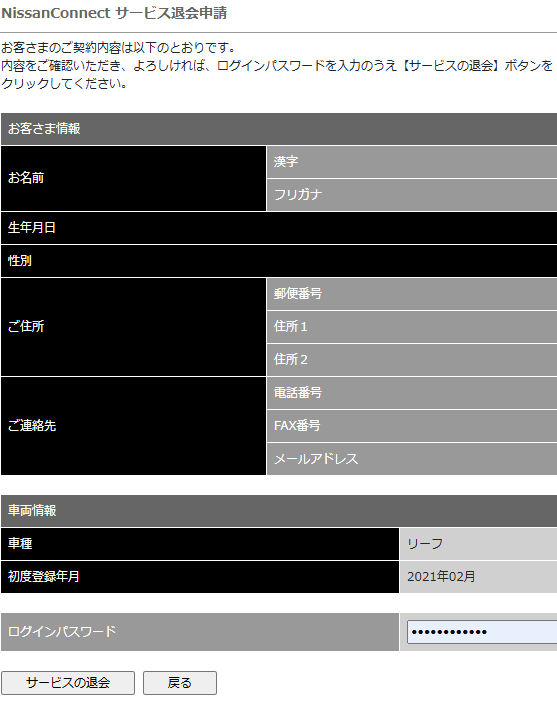Click the サービスの退会 button

68,683
